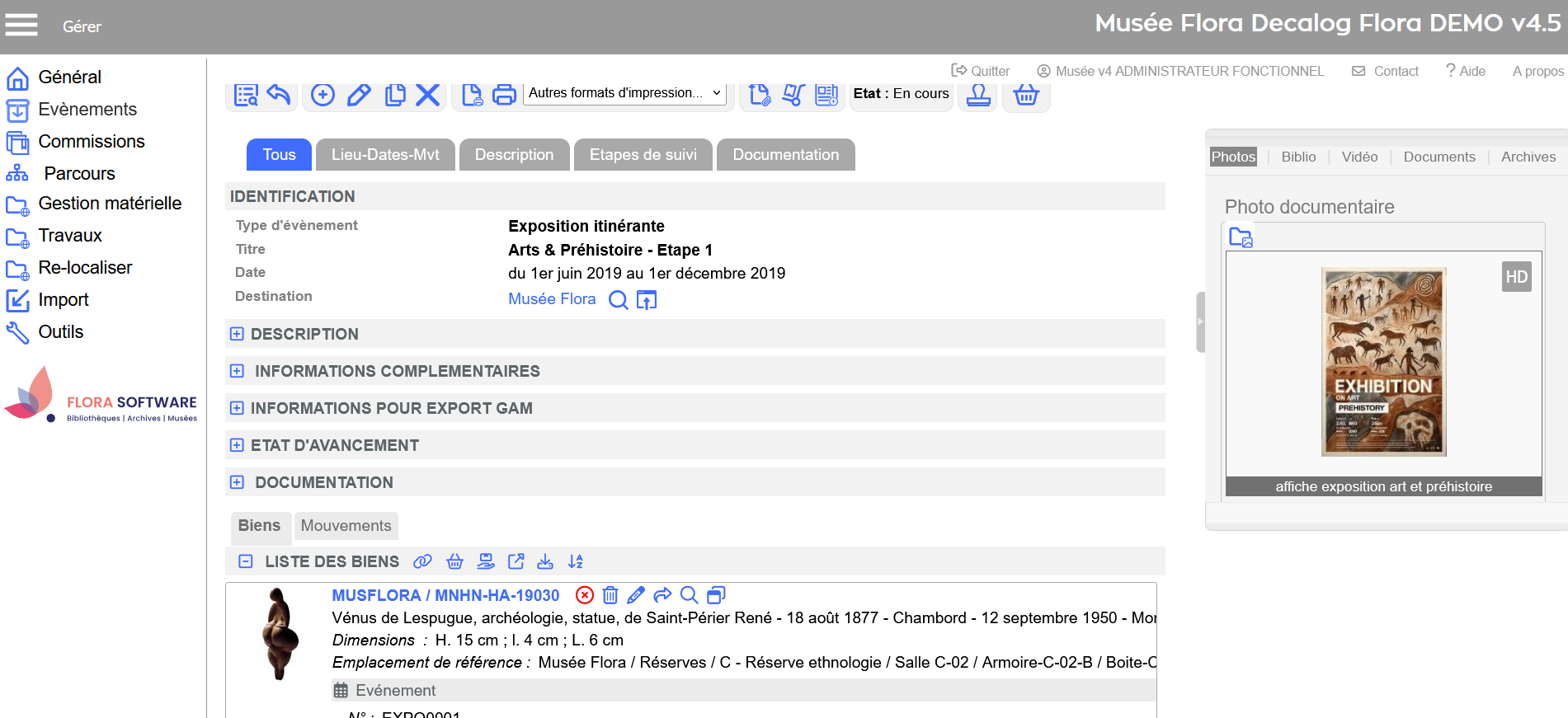
Task: Open Evènements in the left sidebar
Action: pyautogui.click(x=87, y=110)
